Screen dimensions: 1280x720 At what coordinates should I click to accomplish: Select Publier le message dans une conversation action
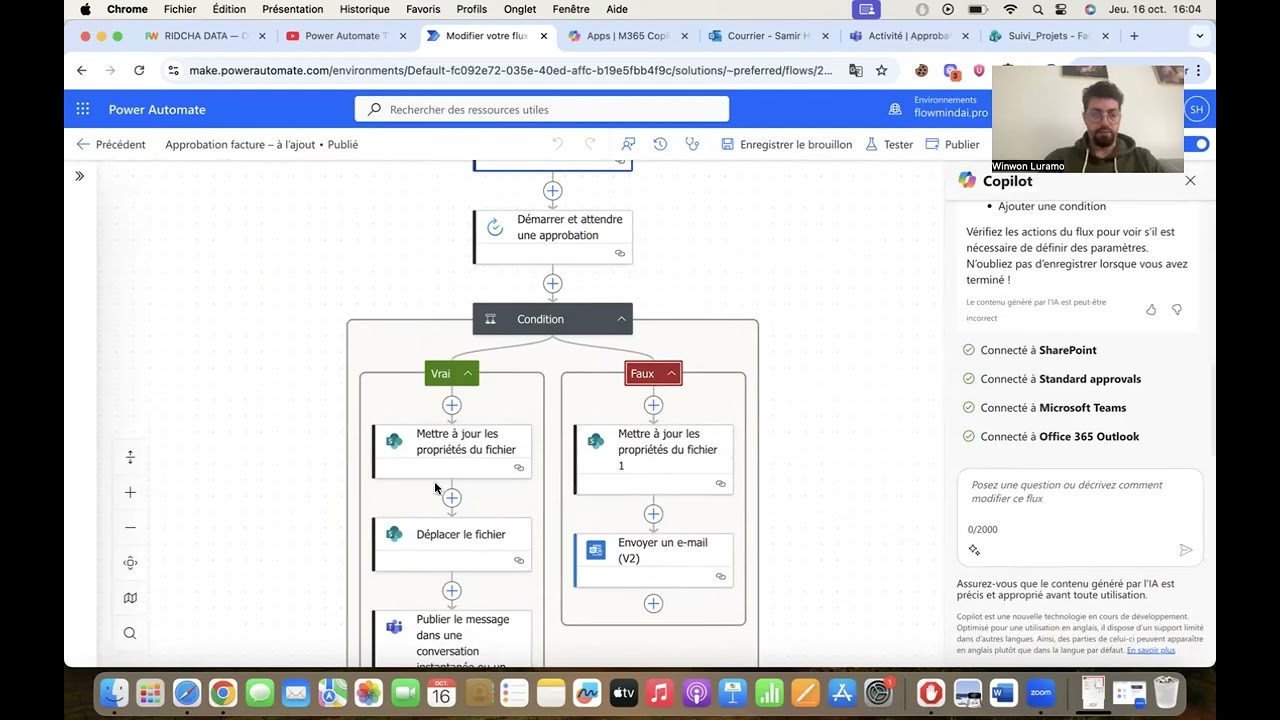coord(452,639)
